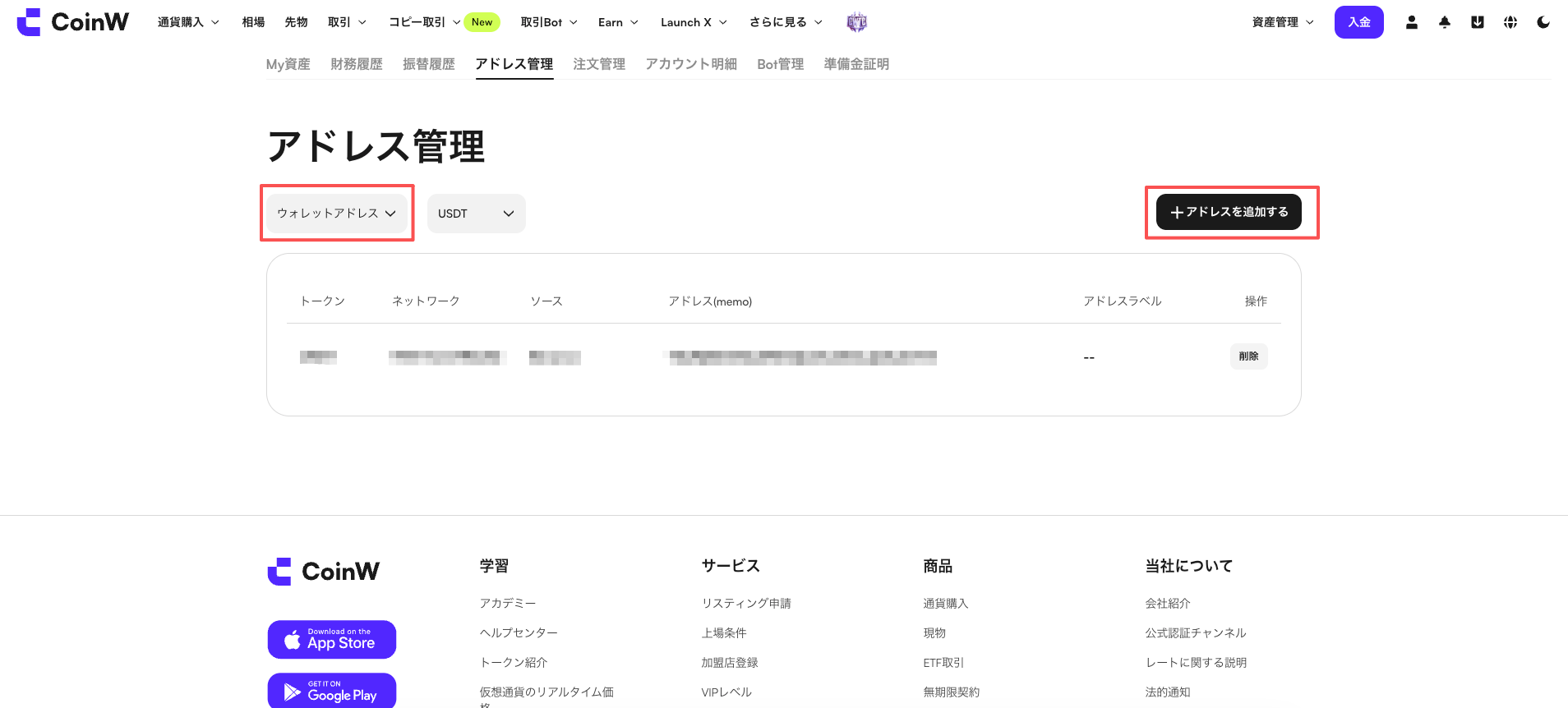Viewport: 1568px width, 708px height.
Task: Open the user profile icon
Action: 1412,22
